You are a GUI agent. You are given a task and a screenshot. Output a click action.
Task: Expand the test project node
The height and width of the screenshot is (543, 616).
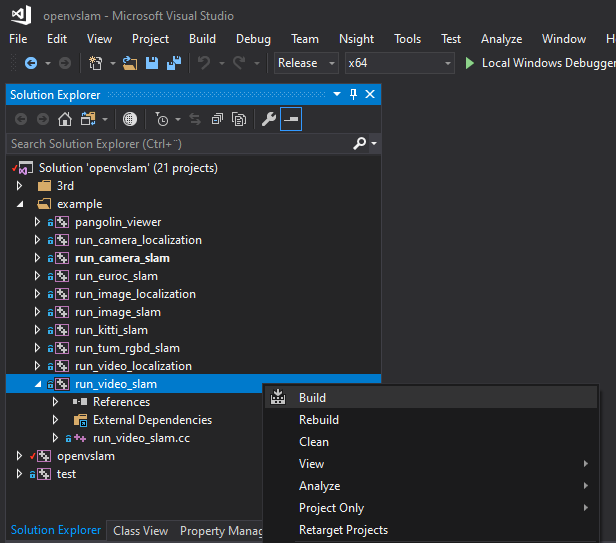pyautogui.click(x=19, y=474)
